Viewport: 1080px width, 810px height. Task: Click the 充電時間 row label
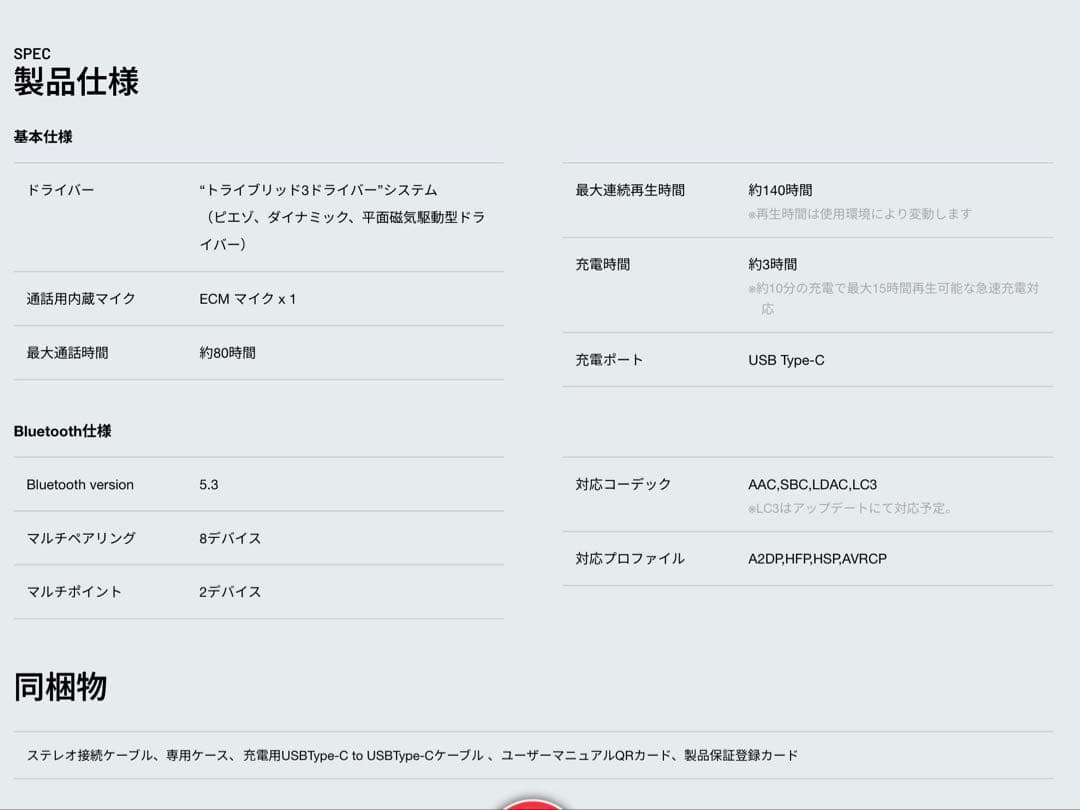click(602, 265)
